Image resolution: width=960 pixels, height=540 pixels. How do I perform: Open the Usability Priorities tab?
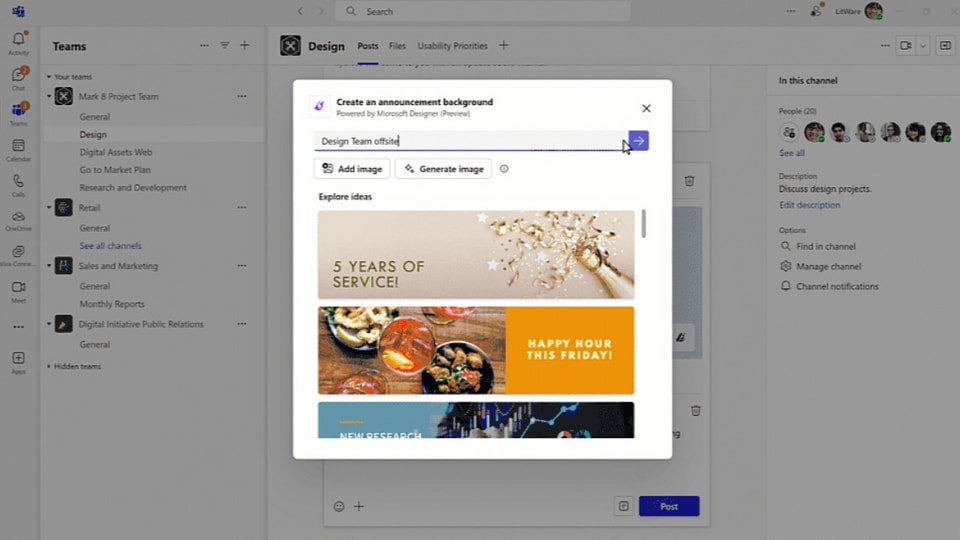[452, 46]
